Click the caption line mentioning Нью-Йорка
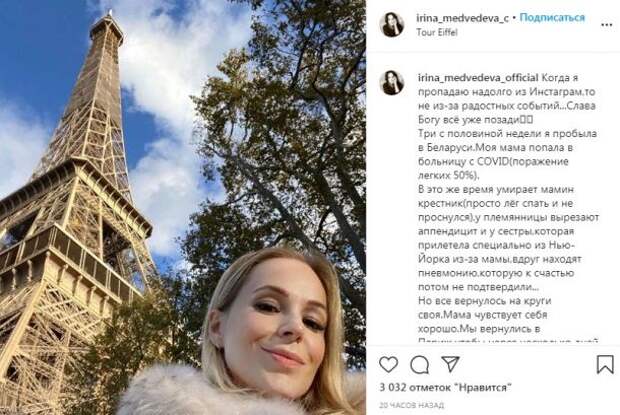 497,245
